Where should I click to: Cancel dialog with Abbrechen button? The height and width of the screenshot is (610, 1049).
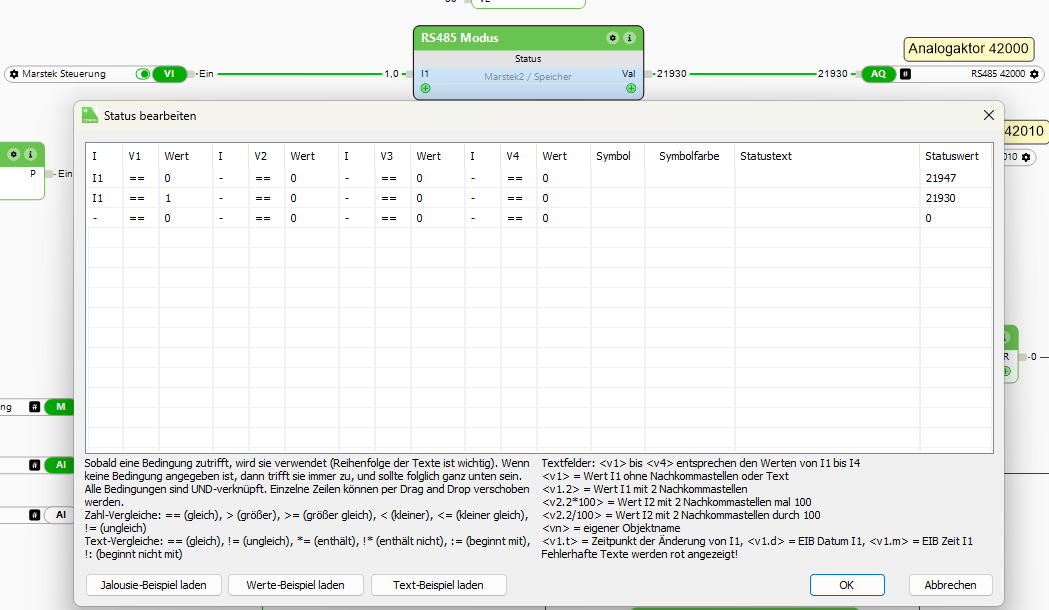click(x=950, y=585)
